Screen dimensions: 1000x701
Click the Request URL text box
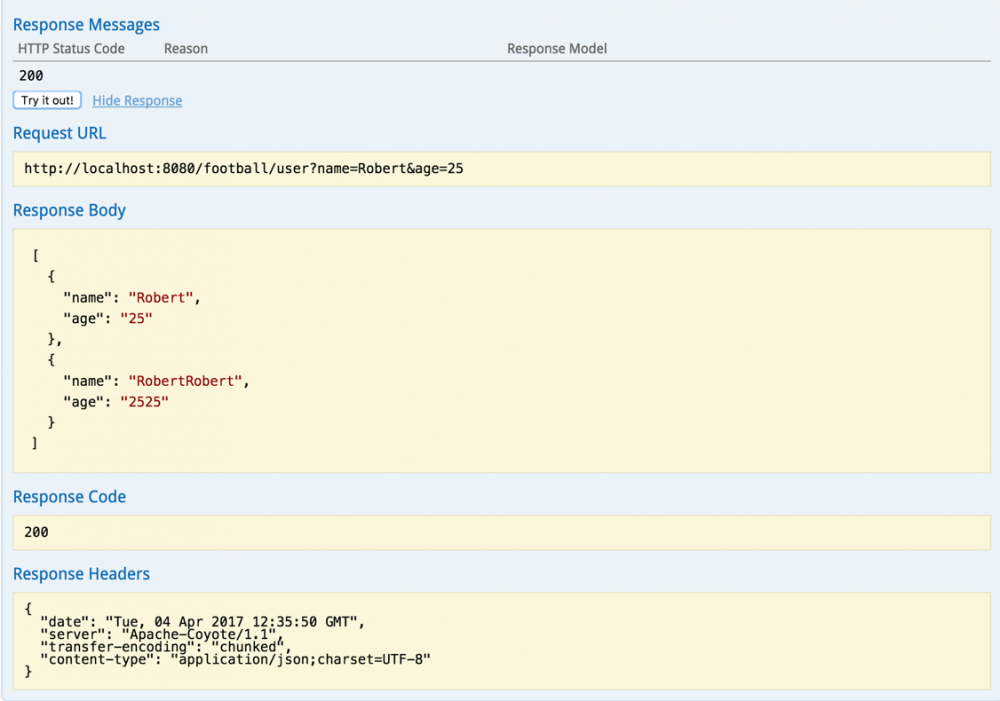pyautogui.click(x=501, y=169)
